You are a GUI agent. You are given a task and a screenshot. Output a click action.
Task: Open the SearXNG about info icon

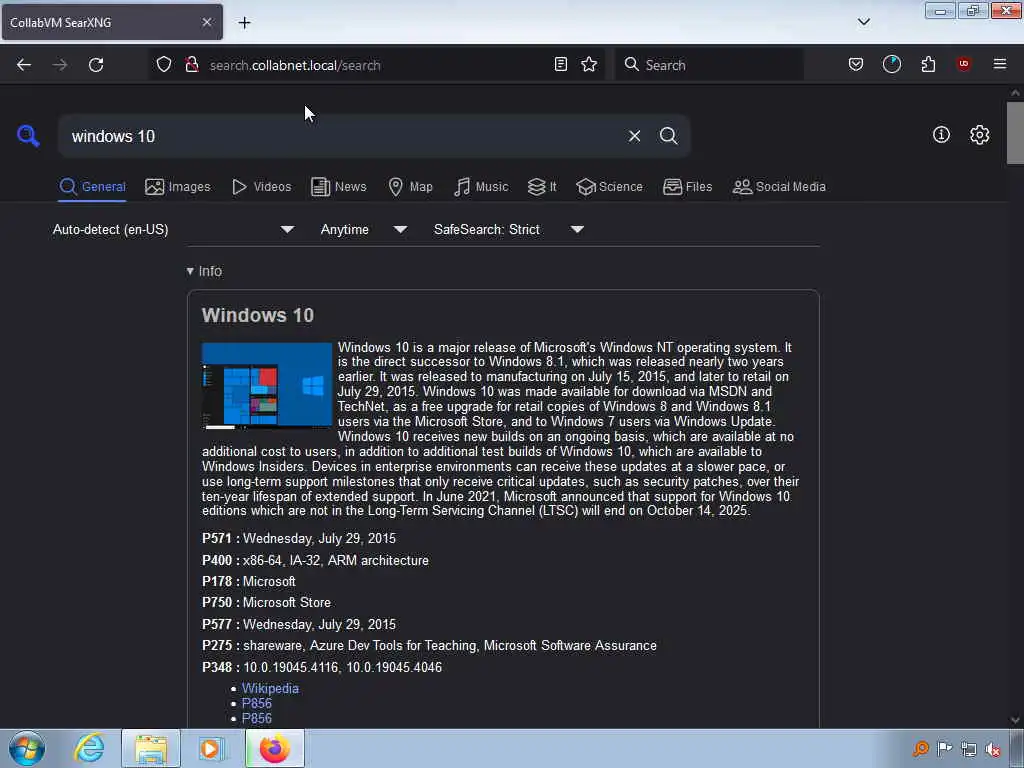point(941,135)
